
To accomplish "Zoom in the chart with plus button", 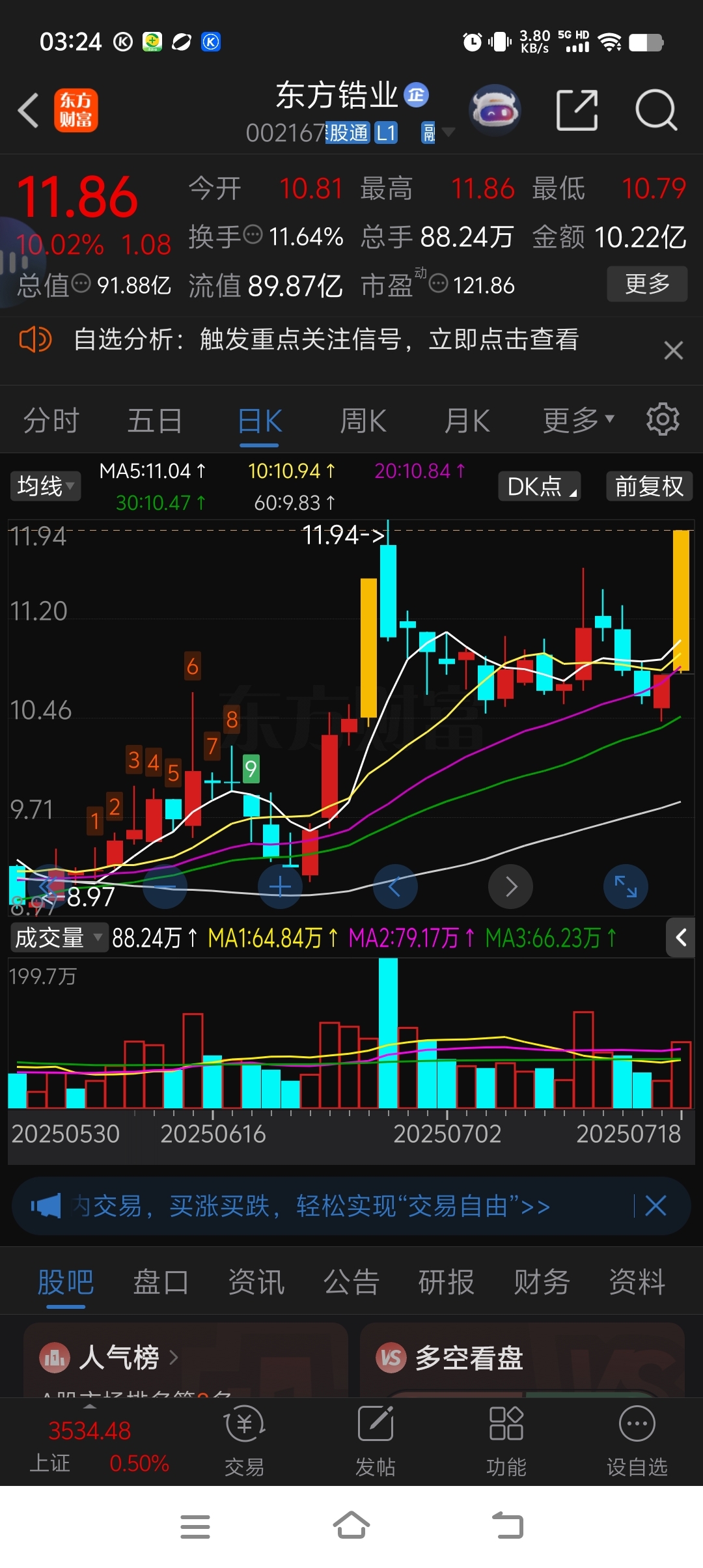I will pos(280,886).
